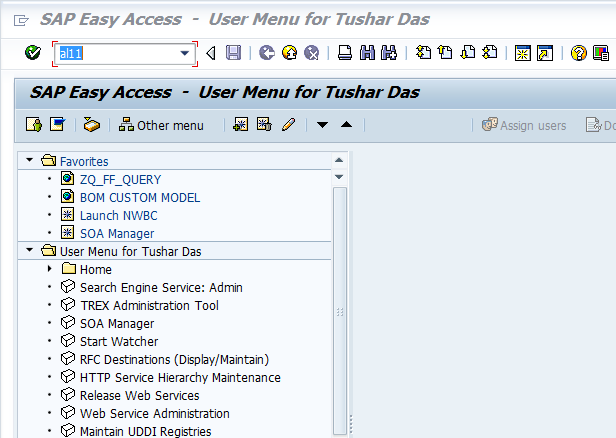
Task: Move favorites down with down arrow
Action: click(322, 125)
